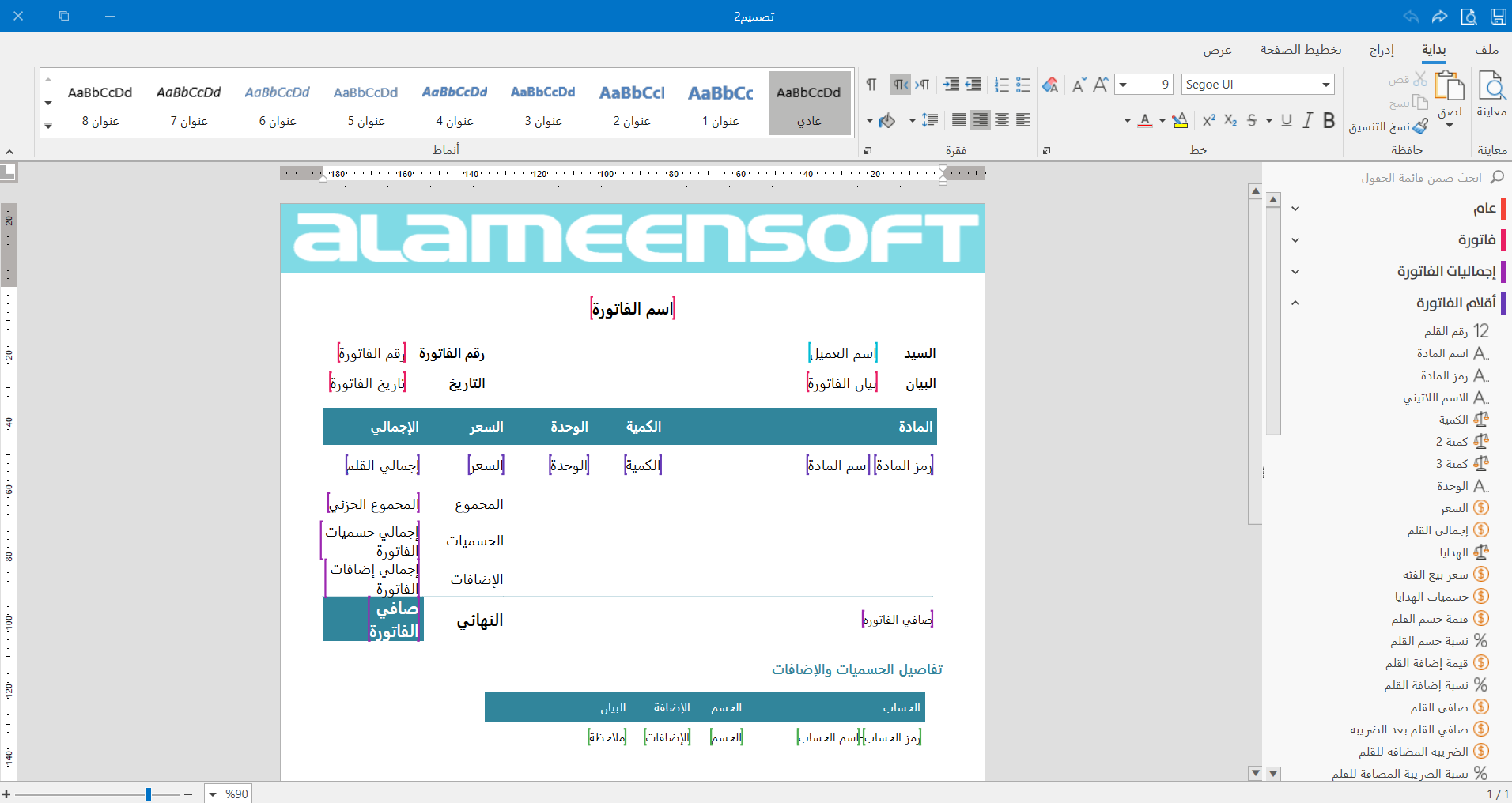Switch to the إدراج ribbon tab

pos(1382,50)
